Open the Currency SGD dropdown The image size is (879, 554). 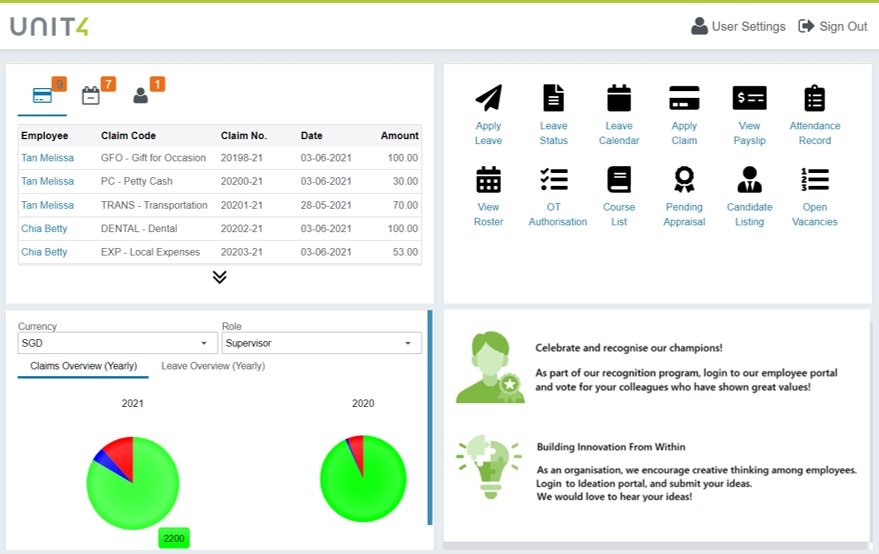pyautogui.click(x=117, y=343)
